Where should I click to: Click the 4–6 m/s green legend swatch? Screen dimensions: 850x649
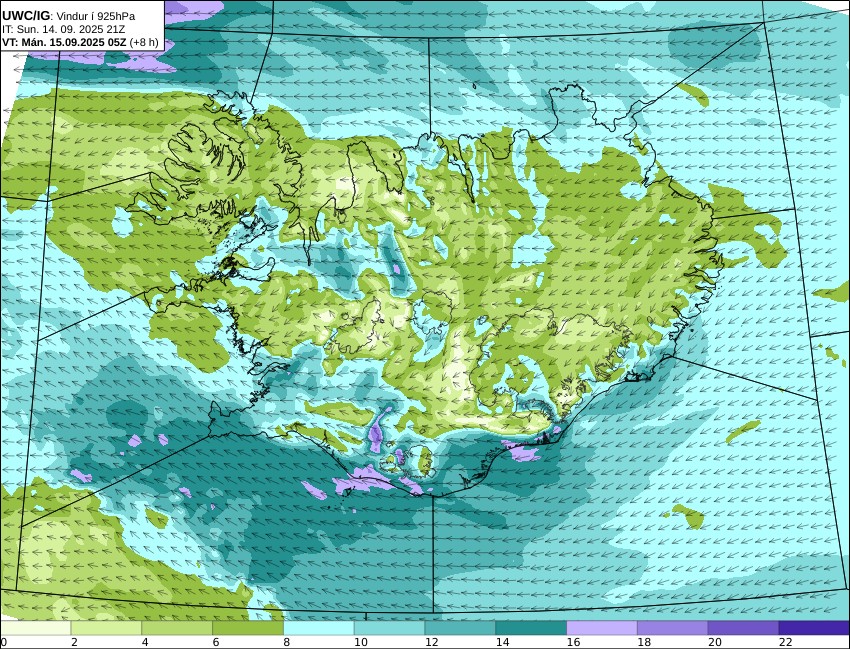[177, 628]
